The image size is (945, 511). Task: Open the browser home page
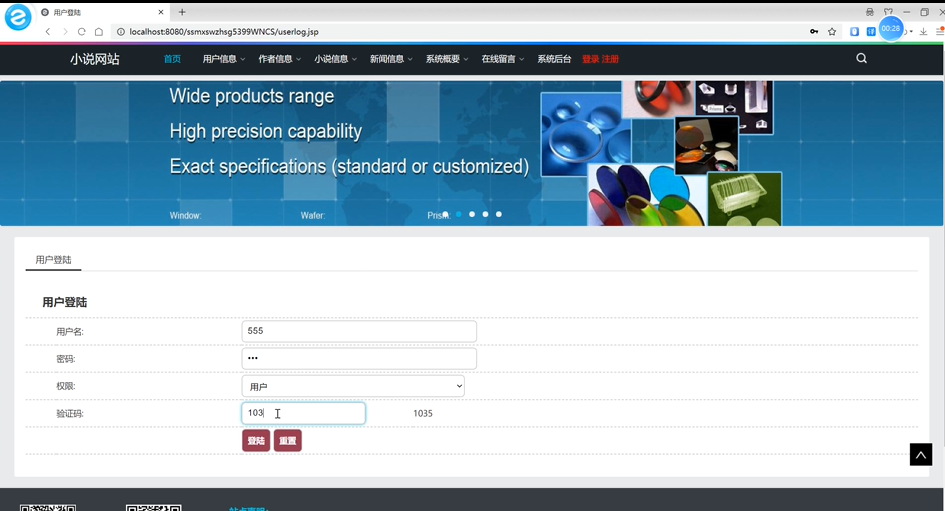(x=99, y=31)
